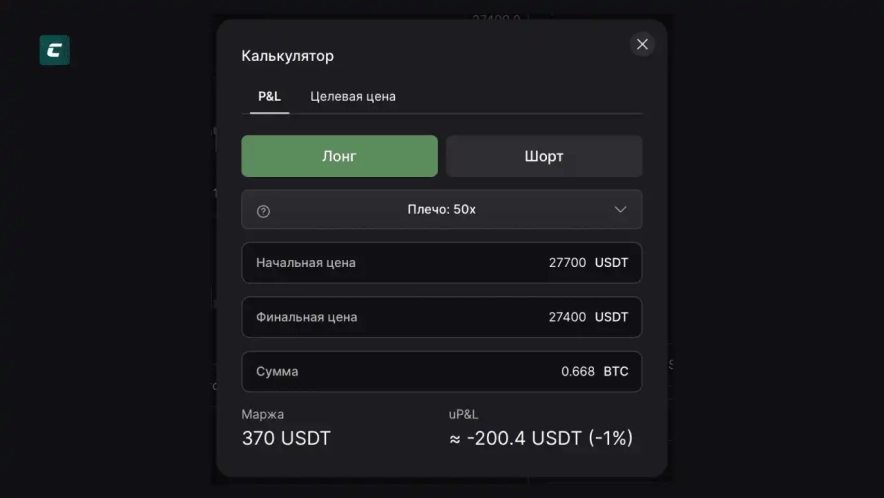Click the USDT unit in Начальная цена row
Image resolution: width=884 pixels, height=498 pixels.
tap(611, 263)
